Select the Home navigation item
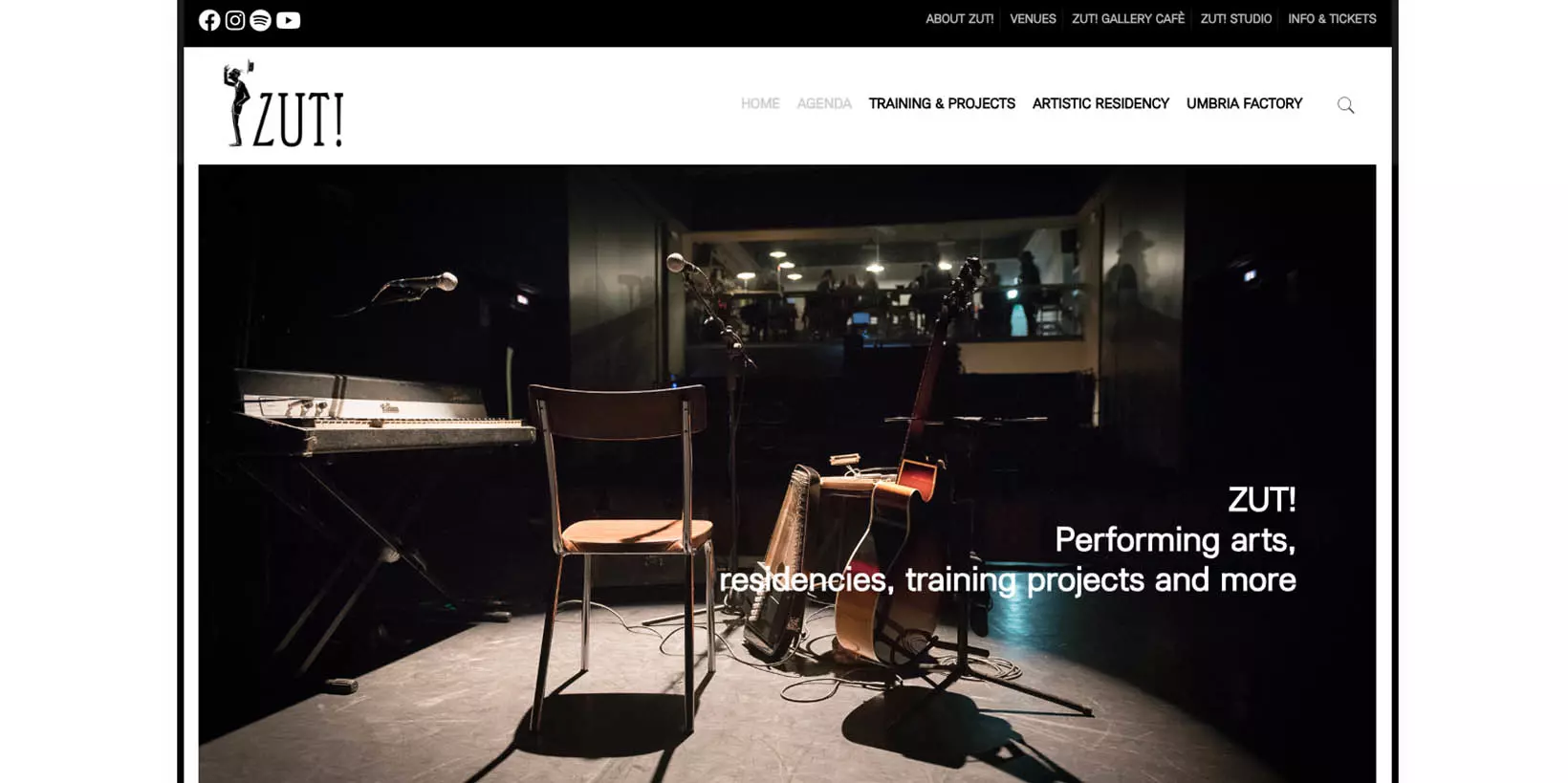This screenshot has height=783, width=1568. (760, 103)
